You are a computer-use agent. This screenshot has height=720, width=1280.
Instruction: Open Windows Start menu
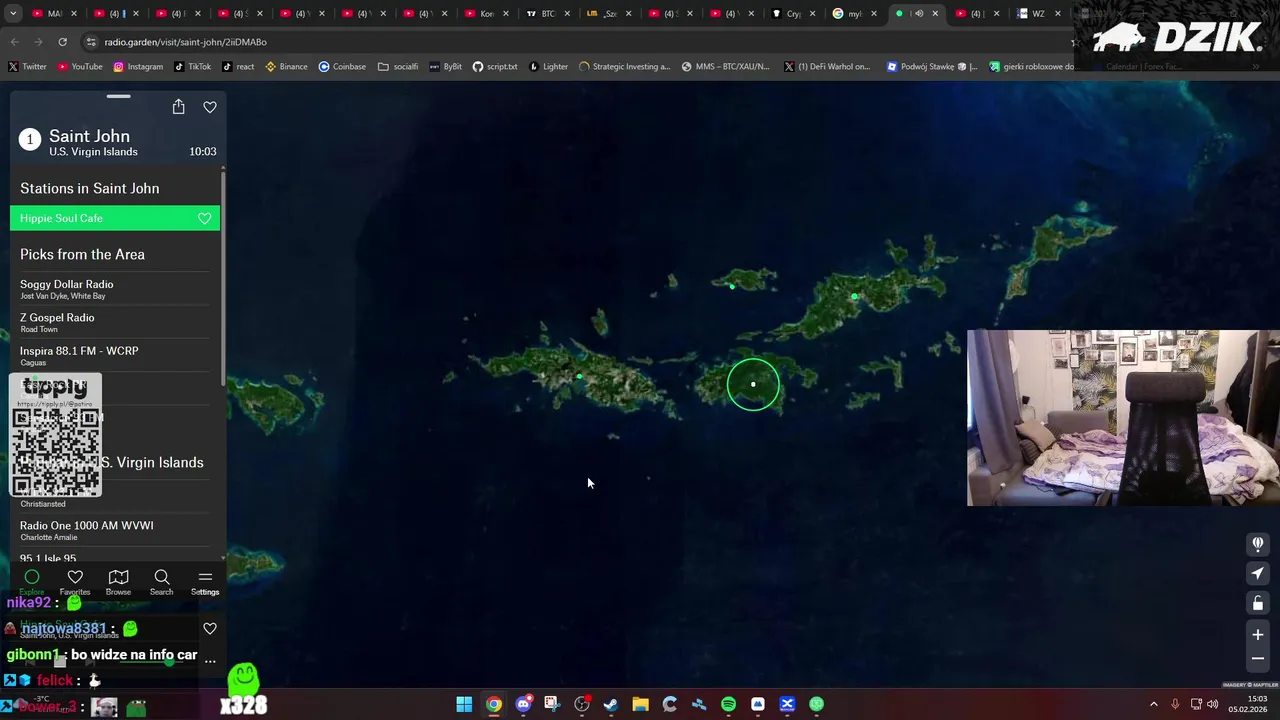click(x=464, y=704)
